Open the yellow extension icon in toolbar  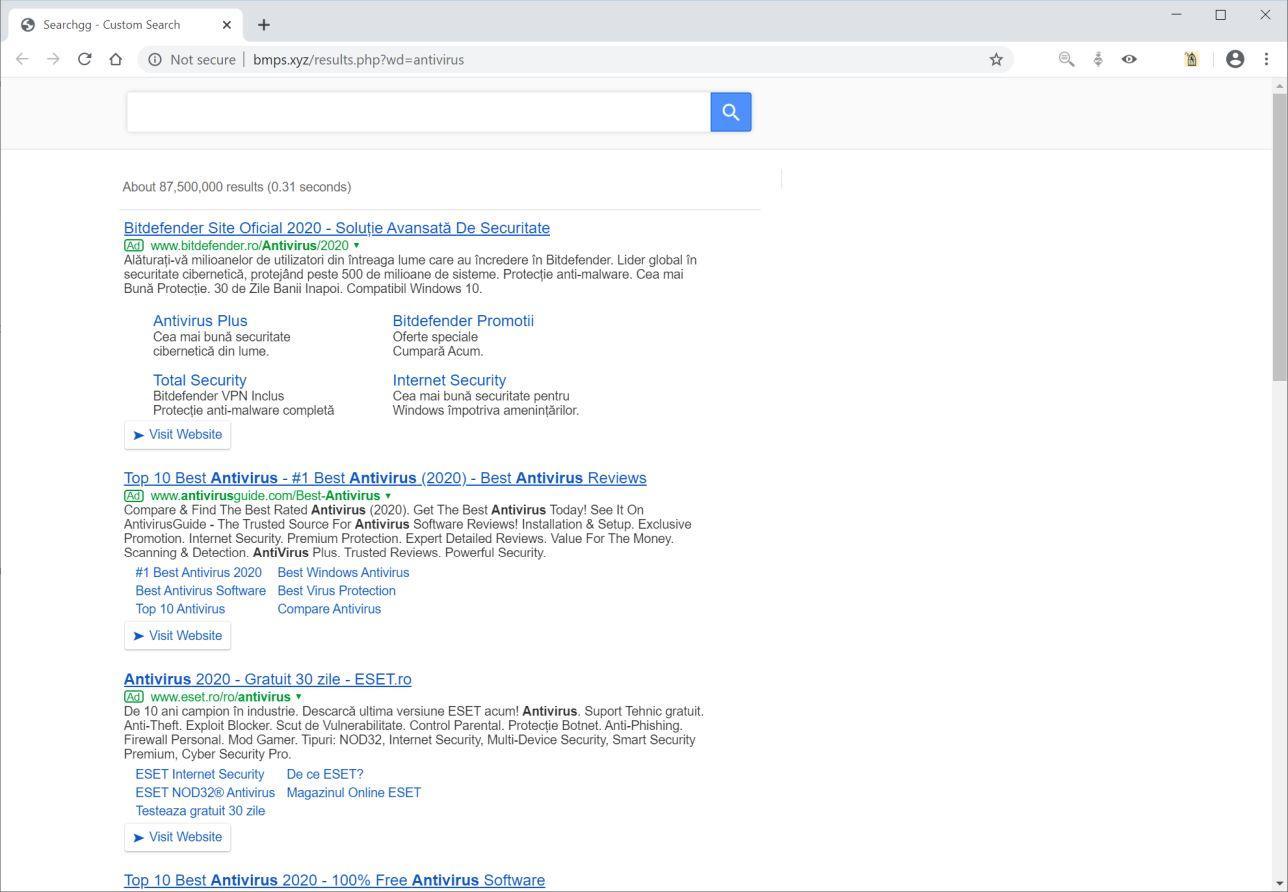pyautogui.click(x=1191, y=59)
